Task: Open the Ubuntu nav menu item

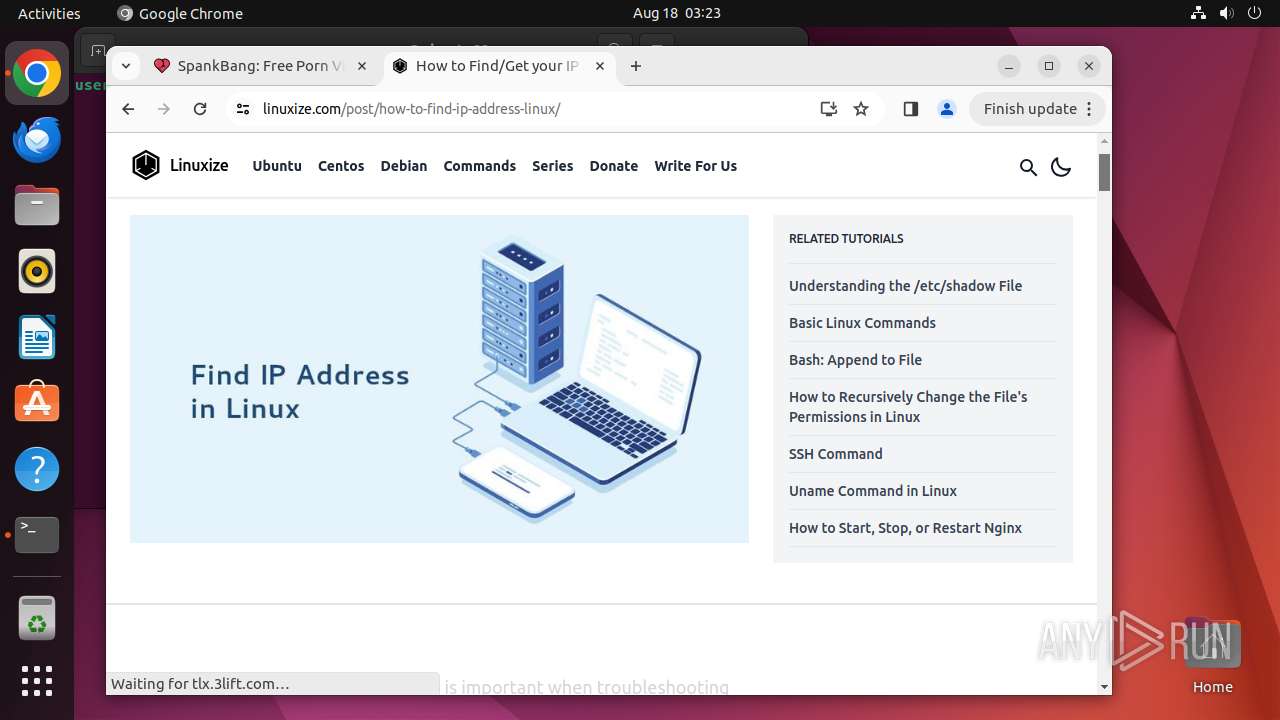Action: (277, 166)
